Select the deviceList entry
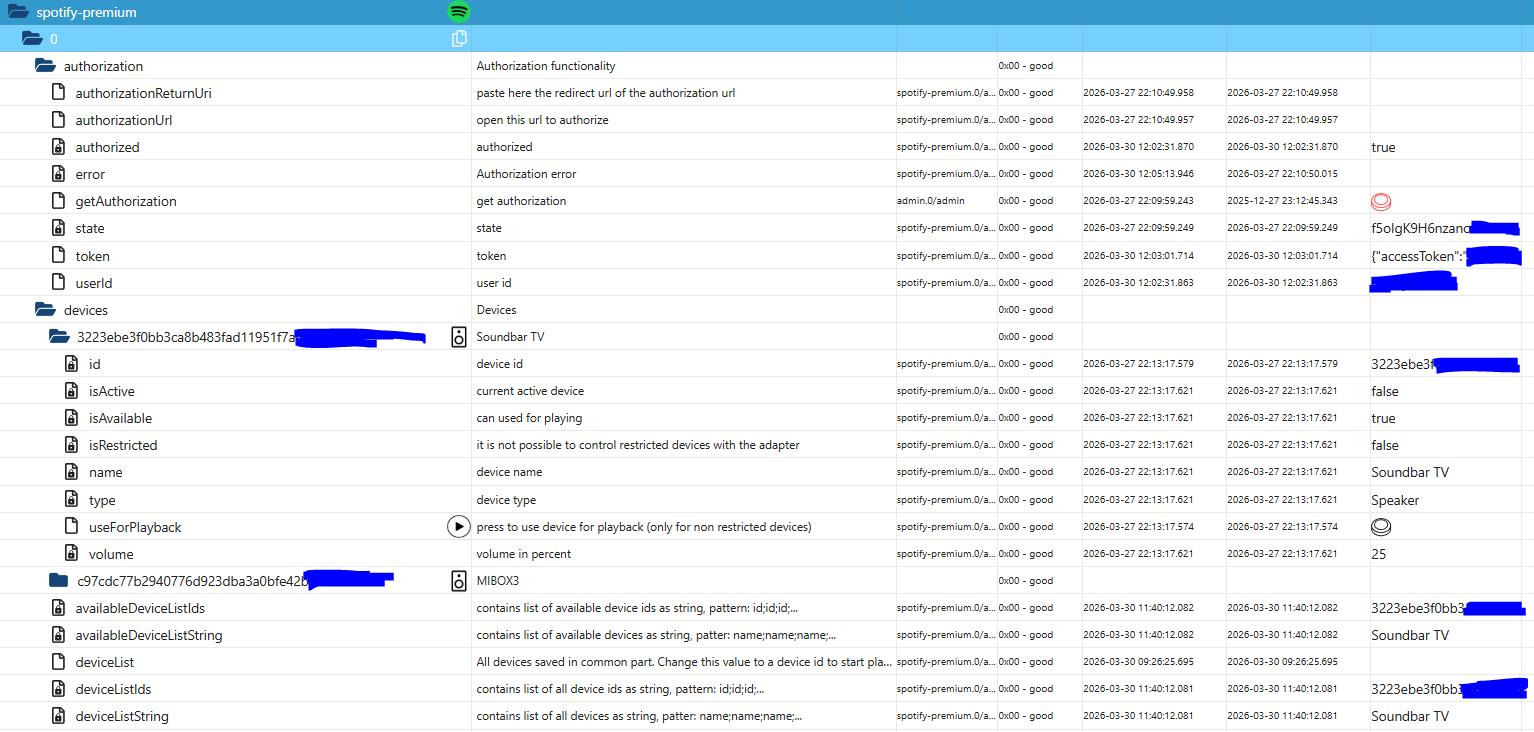The height and width of the screenshot is (732, 1534). coord(105,661)
